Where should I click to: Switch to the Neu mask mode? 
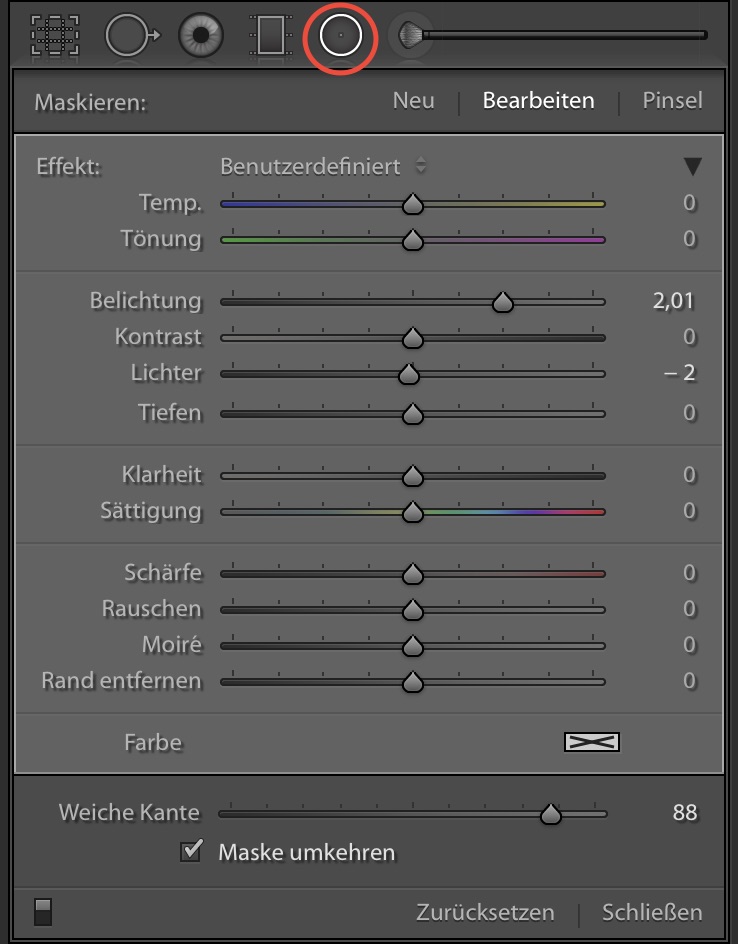[x=413, y=101]
